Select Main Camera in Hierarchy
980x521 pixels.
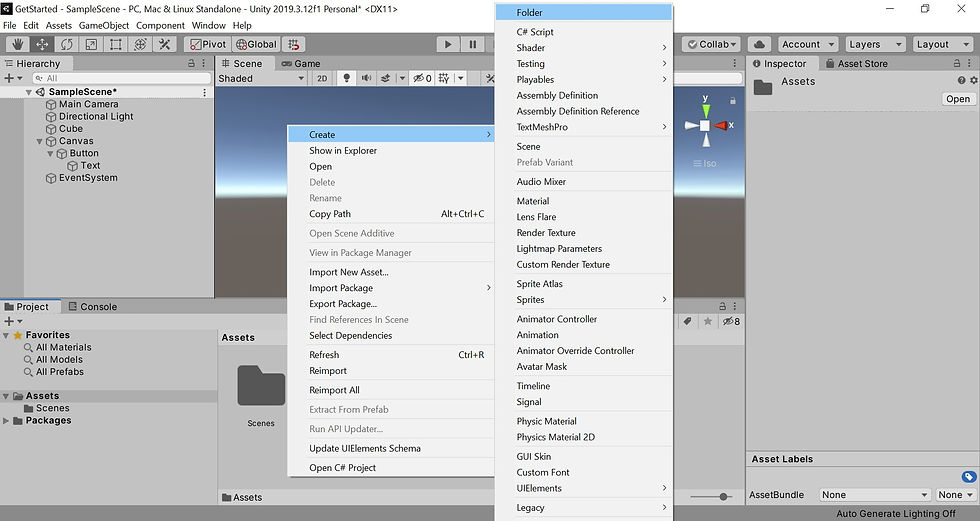pos(88,104)
